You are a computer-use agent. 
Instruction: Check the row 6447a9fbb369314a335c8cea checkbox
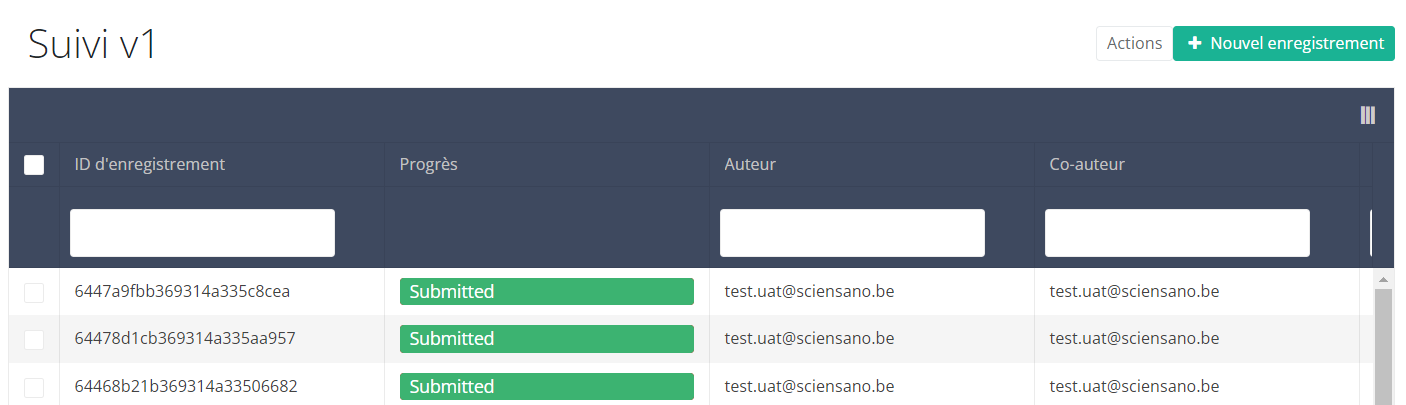click(x=34, y=292)
